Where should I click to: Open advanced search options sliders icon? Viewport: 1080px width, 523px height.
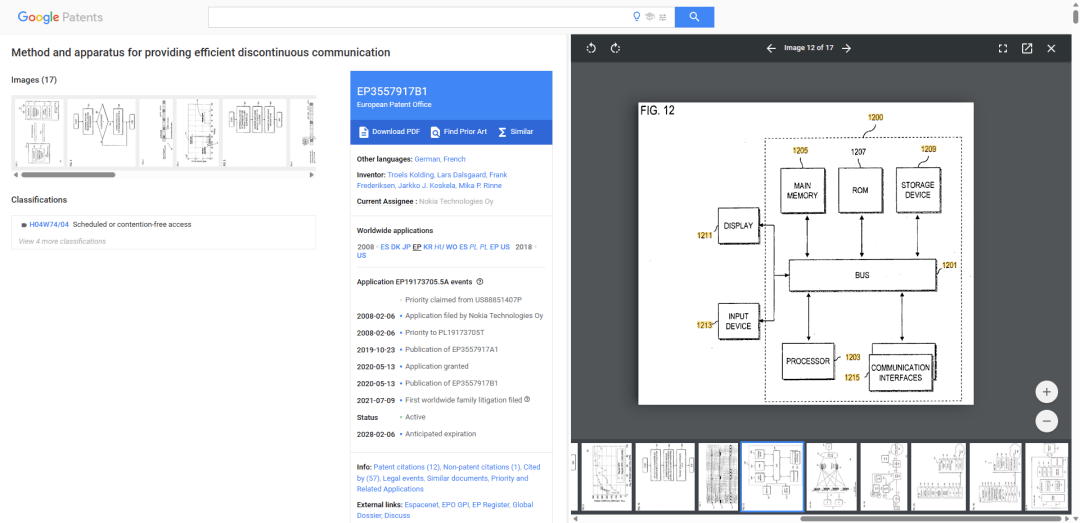662,17
